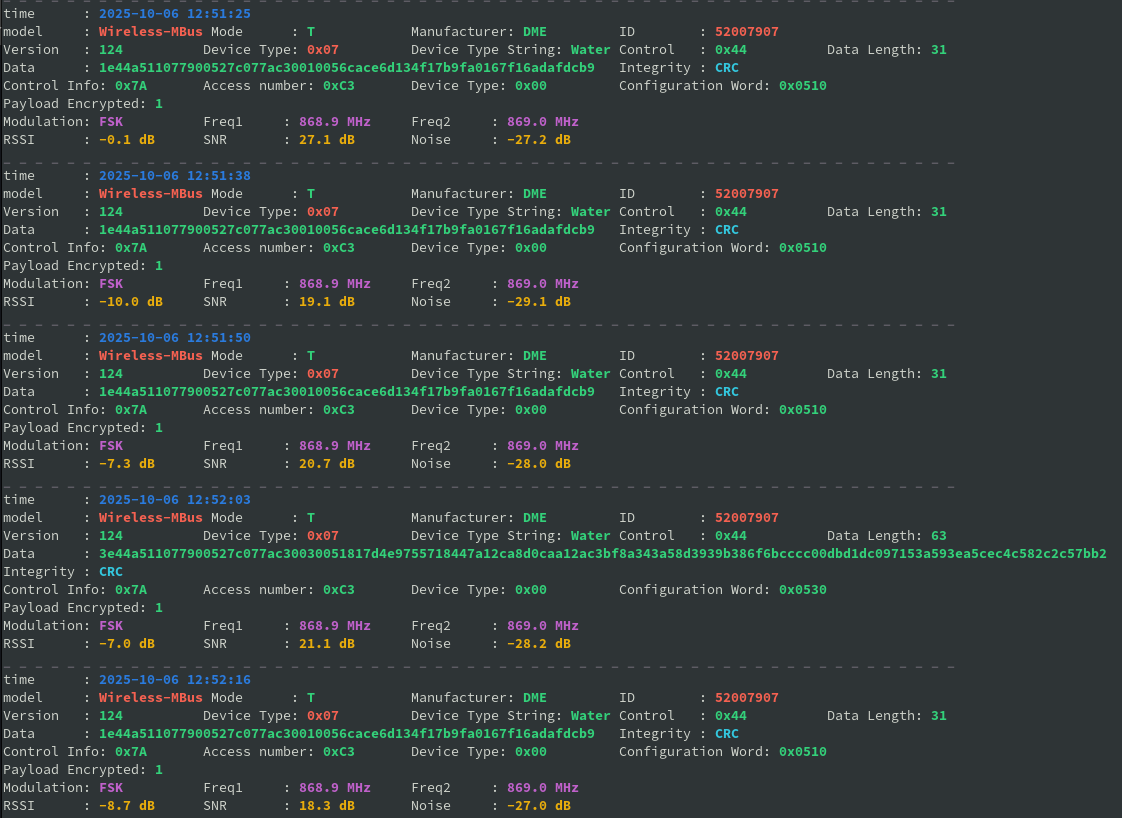Screen dimensions: 1122x818
Task: Click the RSSI value -8.7 dB
Action: click(126, 806)
